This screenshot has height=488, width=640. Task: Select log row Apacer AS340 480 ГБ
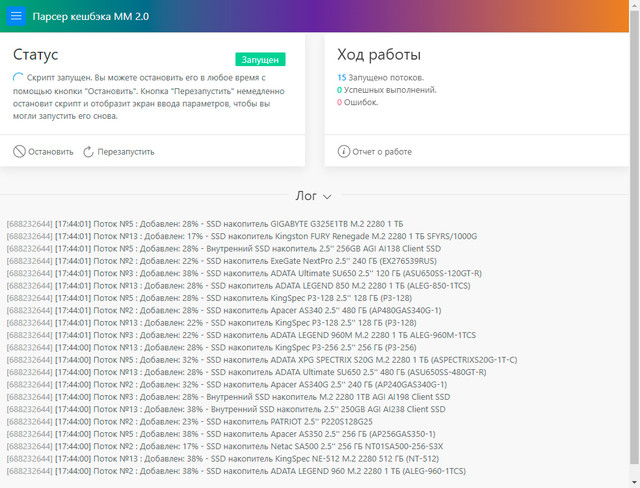click(x=224, y=311)
